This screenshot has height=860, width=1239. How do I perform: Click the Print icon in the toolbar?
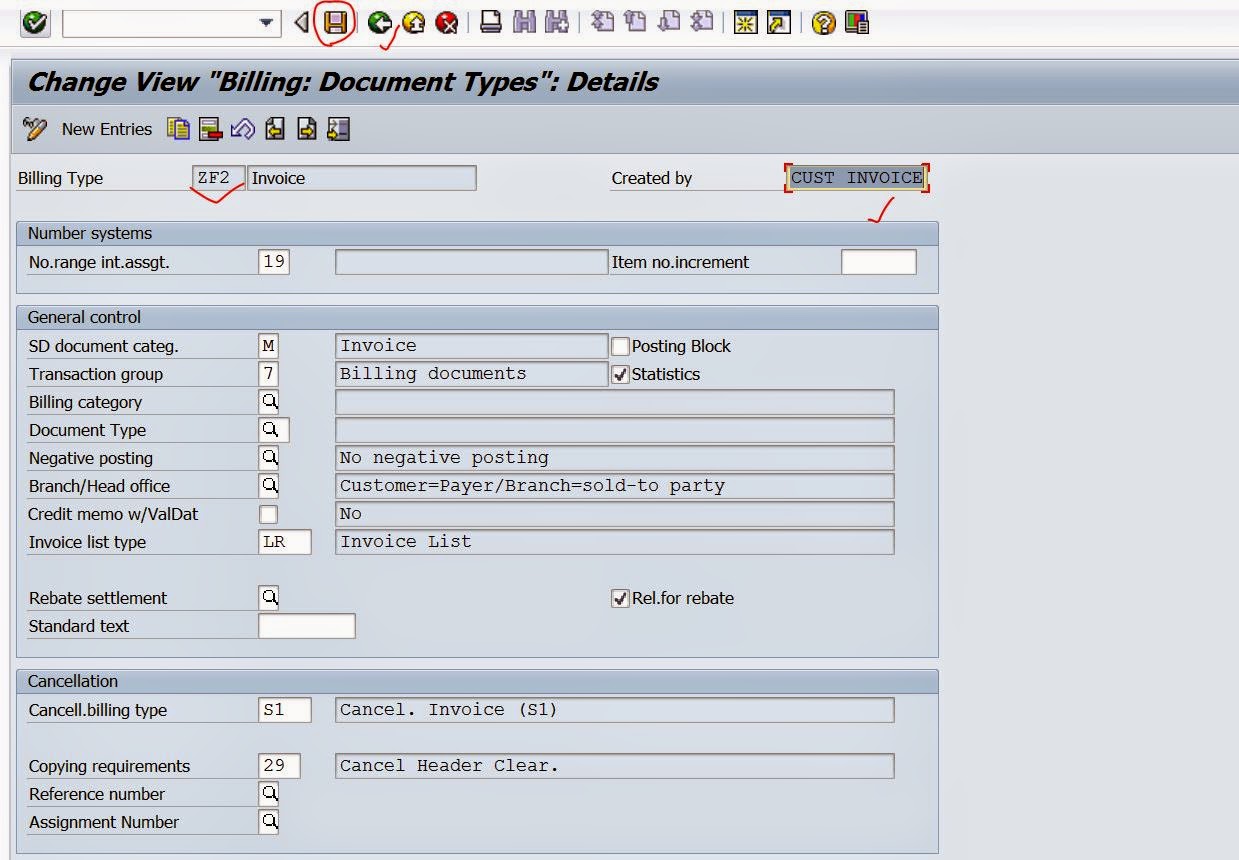(490, 22)
